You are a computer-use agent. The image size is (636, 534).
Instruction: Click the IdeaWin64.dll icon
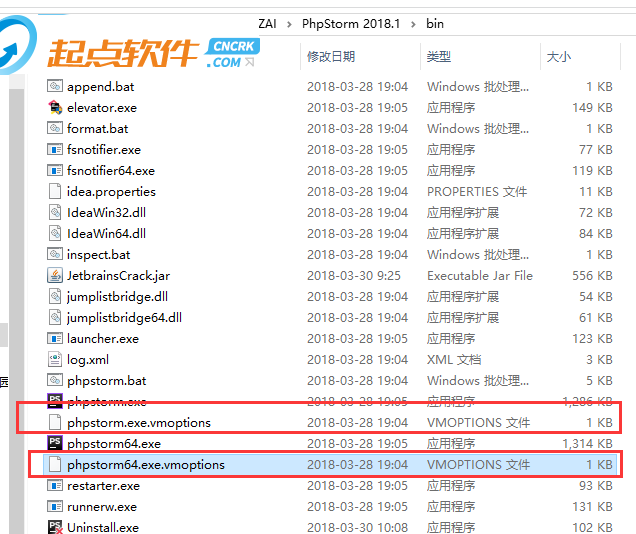tap(55, 233)
